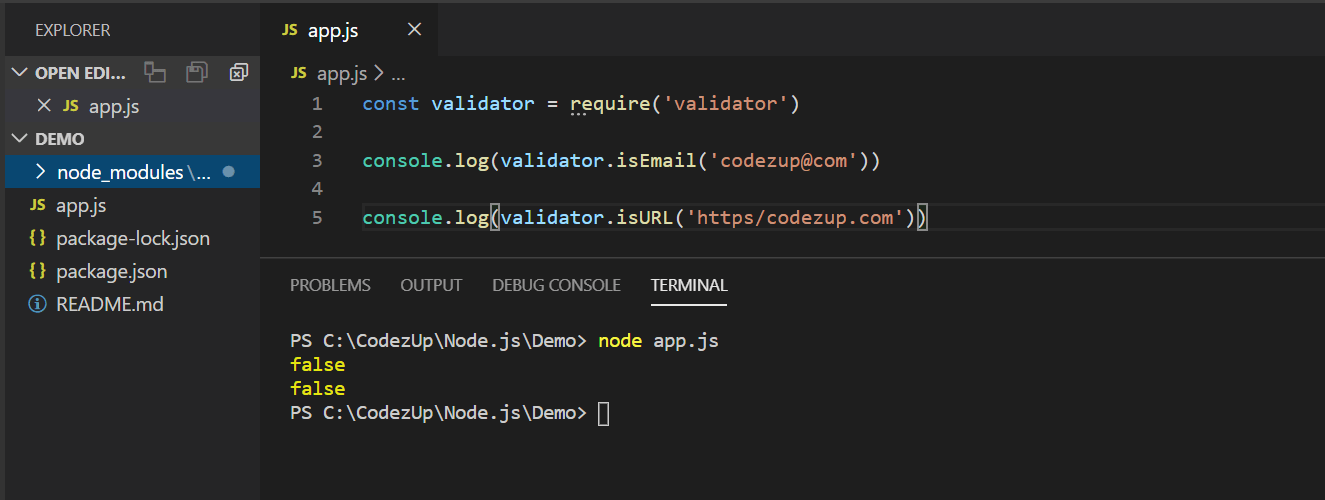Click the braces icon of package.json
Image resolution: width=1325 pixels, height=500 pixels.
38,271
